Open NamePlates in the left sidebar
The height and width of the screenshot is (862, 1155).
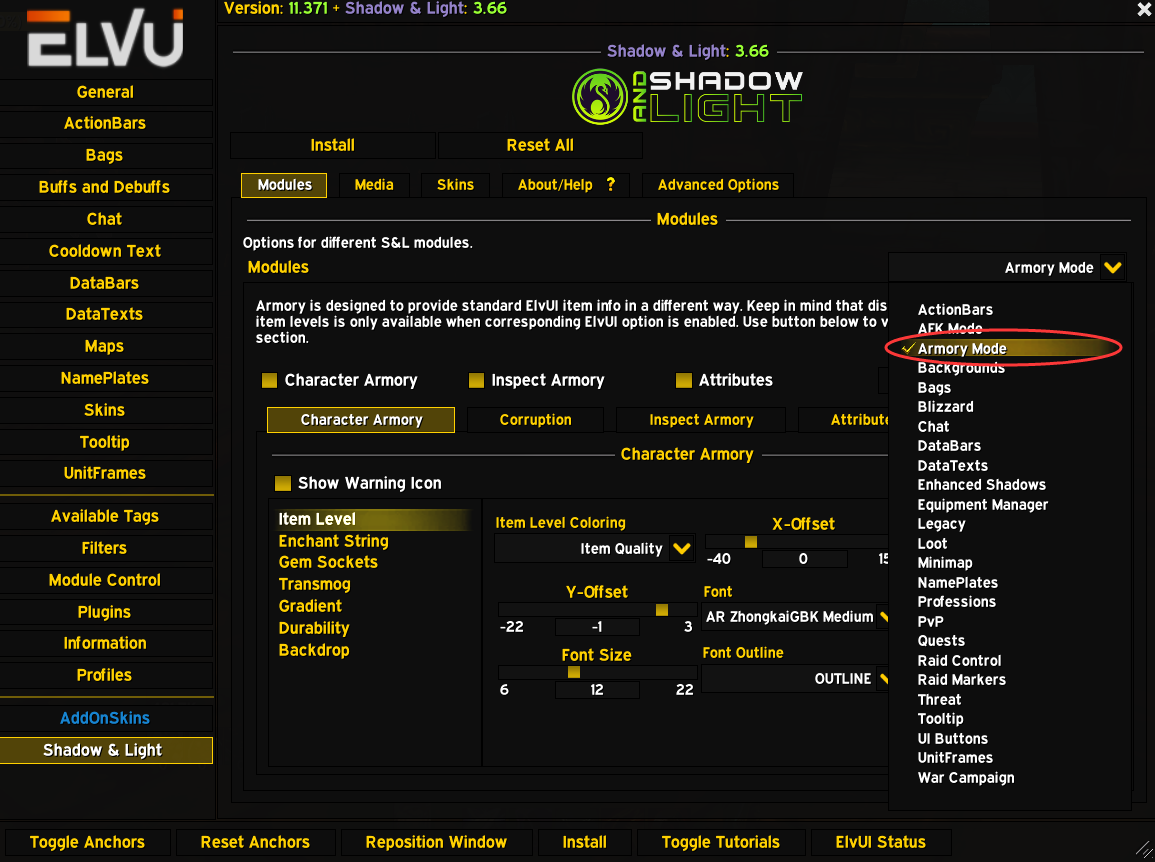[x=106, y=378]
